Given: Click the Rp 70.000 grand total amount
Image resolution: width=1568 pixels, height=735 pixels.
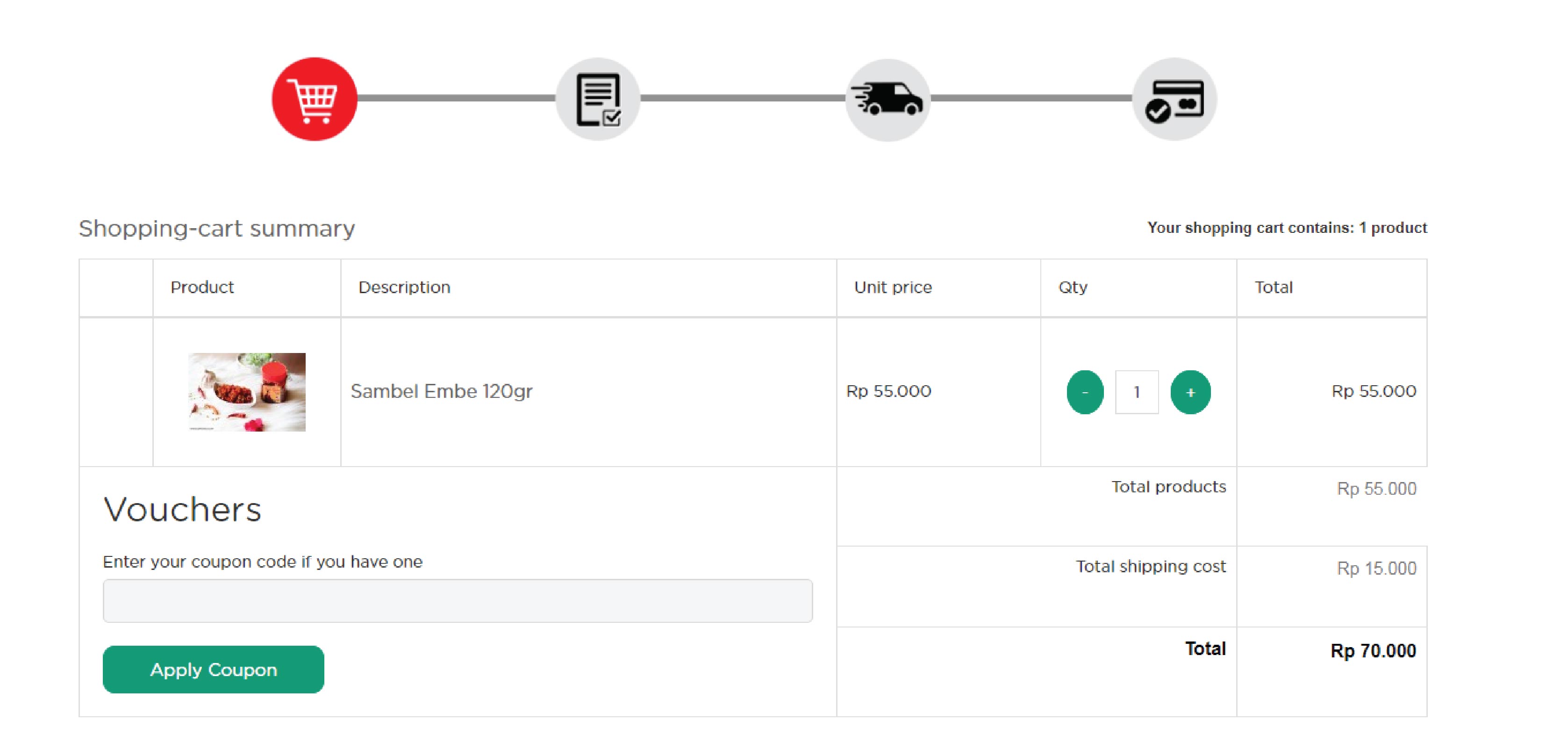Looking at the screenshot, I should [x=1373, y=650].
